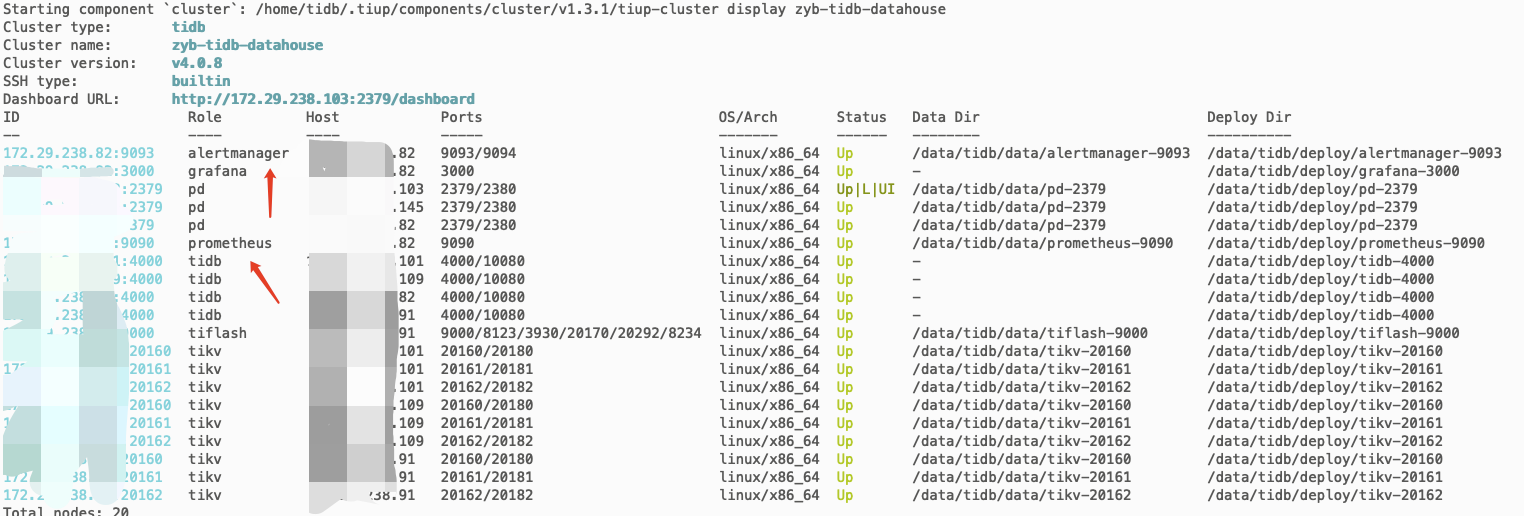Viewport: 1524px width, 516px height.
Task: Select deploy dir /data/tidb/deploy/alertmanager-9093
Action: 1354,153
